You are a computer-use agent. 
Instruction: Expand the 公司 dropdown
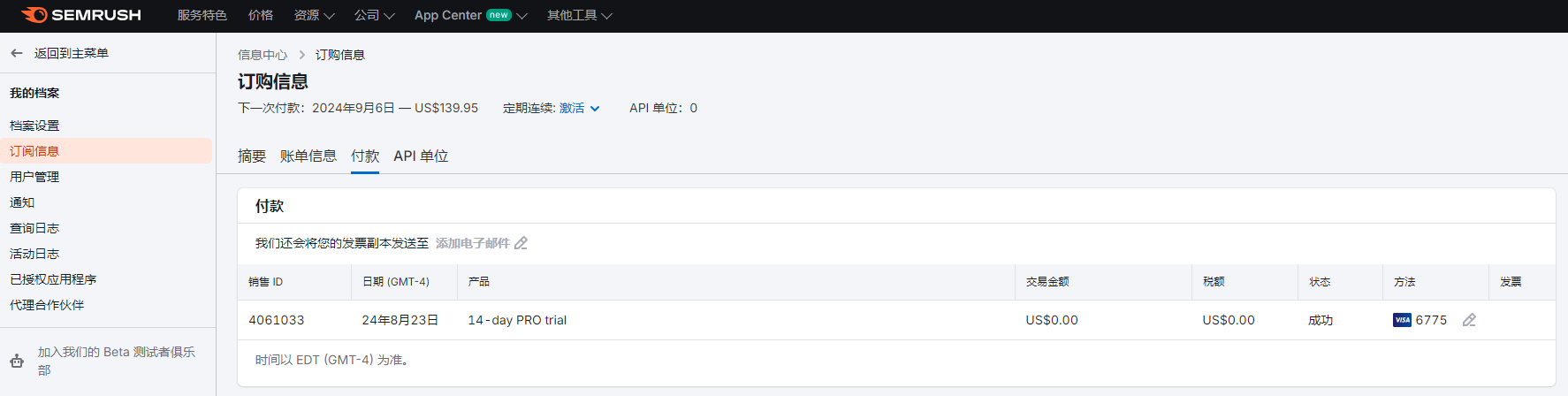click(x=375, y=15)
